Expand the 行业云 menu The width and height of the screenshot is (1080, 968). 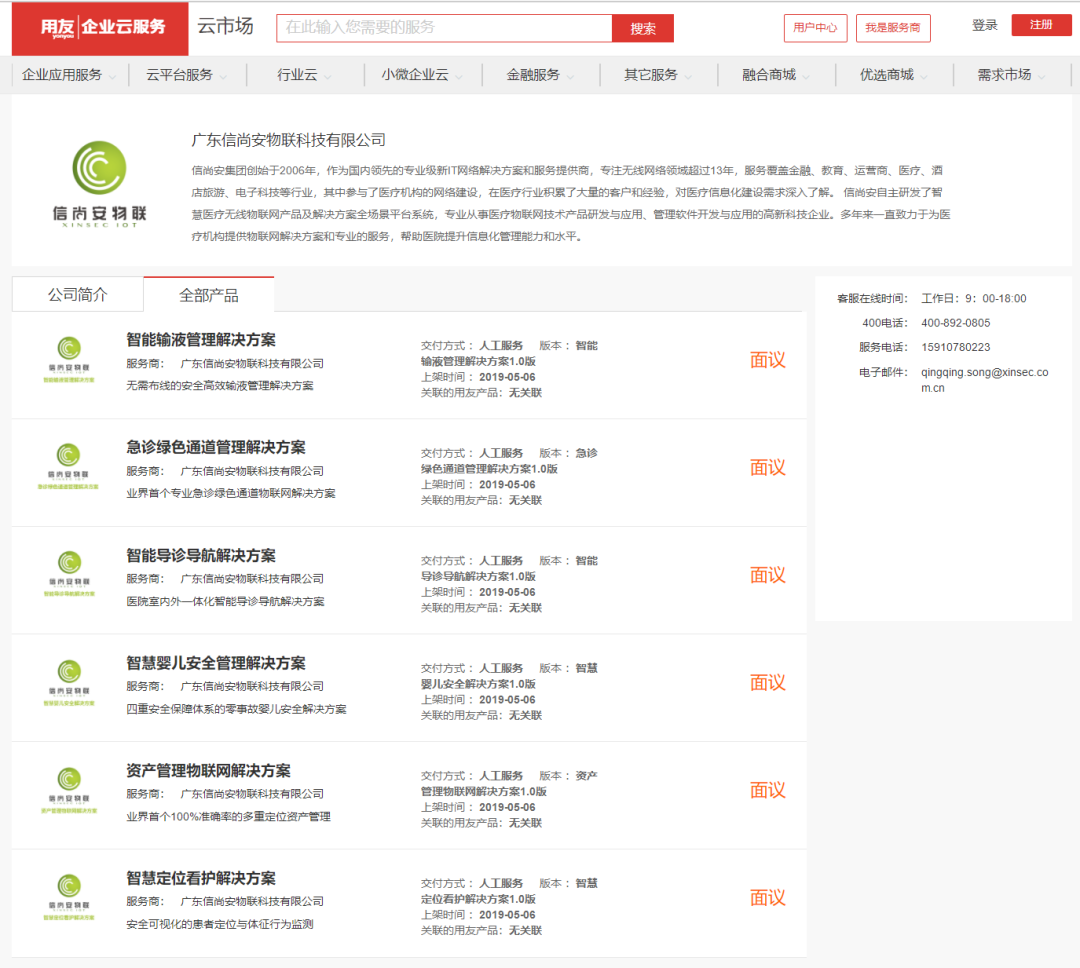coord(304,75)
